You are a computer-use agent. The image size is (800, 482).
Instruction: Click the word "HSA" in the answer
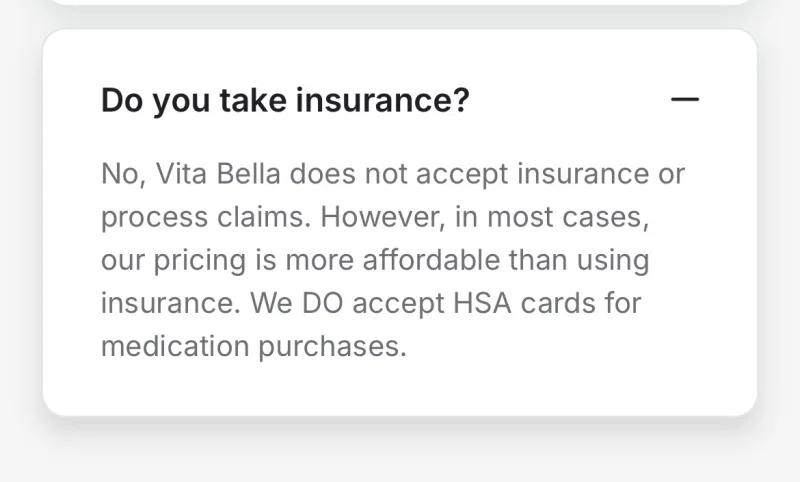click(482, 303)
